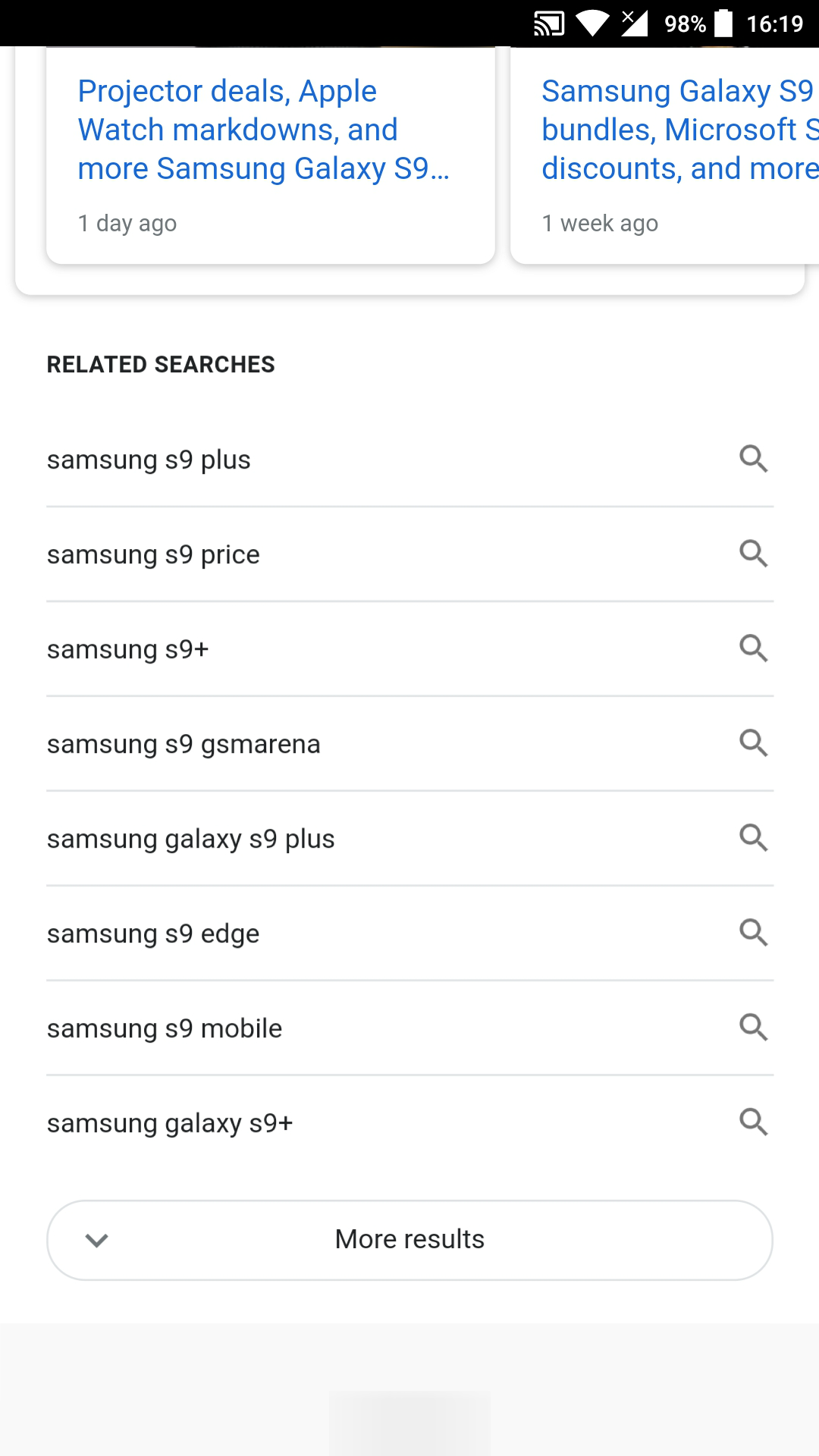Tap the magnifier beside "samsung galaxy s9 plus"
This screenshot has width=819, height=1456.
pos(754,837)
